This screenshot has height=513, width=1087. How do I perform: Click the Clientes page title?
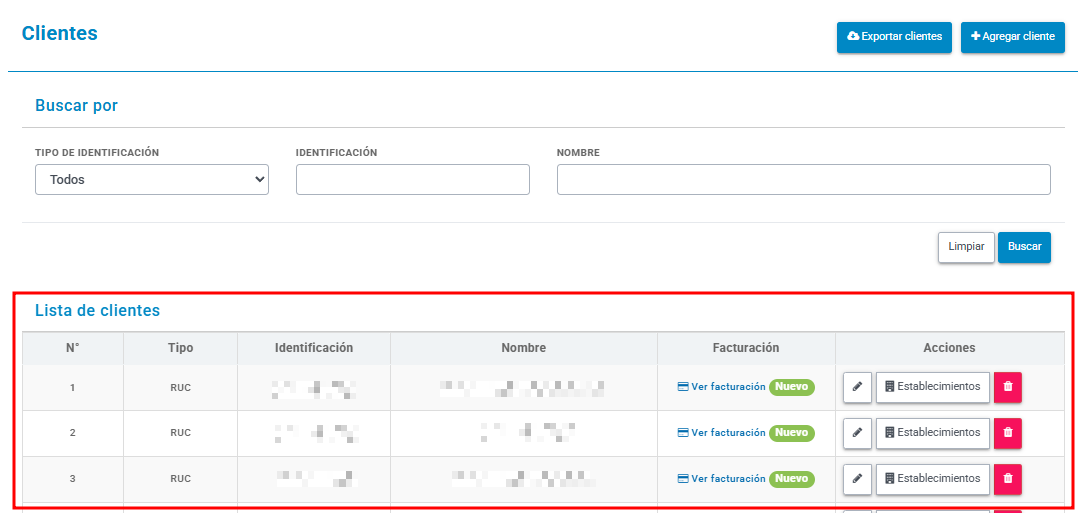click(60, 33)
